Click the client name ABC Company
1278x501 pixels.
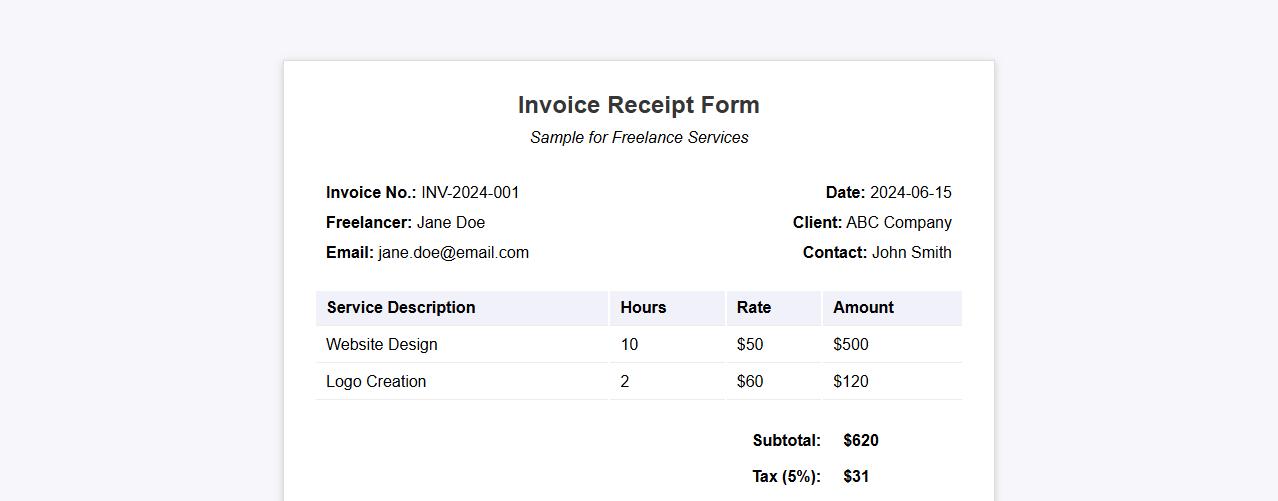tap(899, 223)
